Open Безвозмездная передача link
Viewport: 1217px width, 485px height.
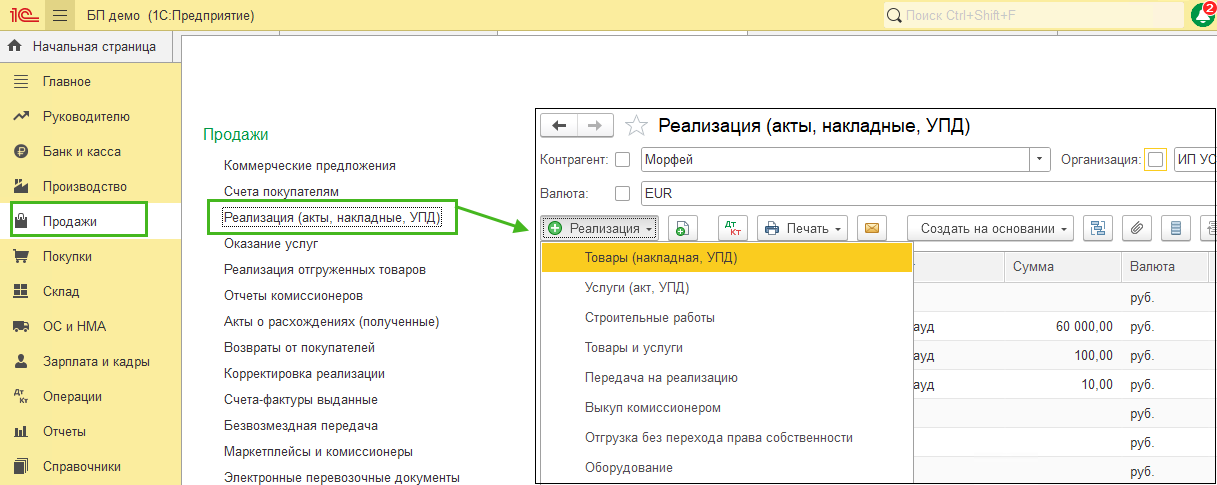tap(301, 426)
